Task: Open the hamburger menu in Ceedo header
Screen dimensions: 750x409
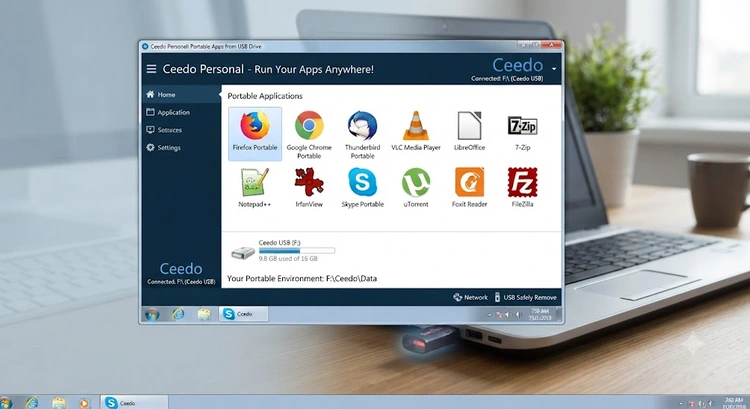Action: (151, 69)
